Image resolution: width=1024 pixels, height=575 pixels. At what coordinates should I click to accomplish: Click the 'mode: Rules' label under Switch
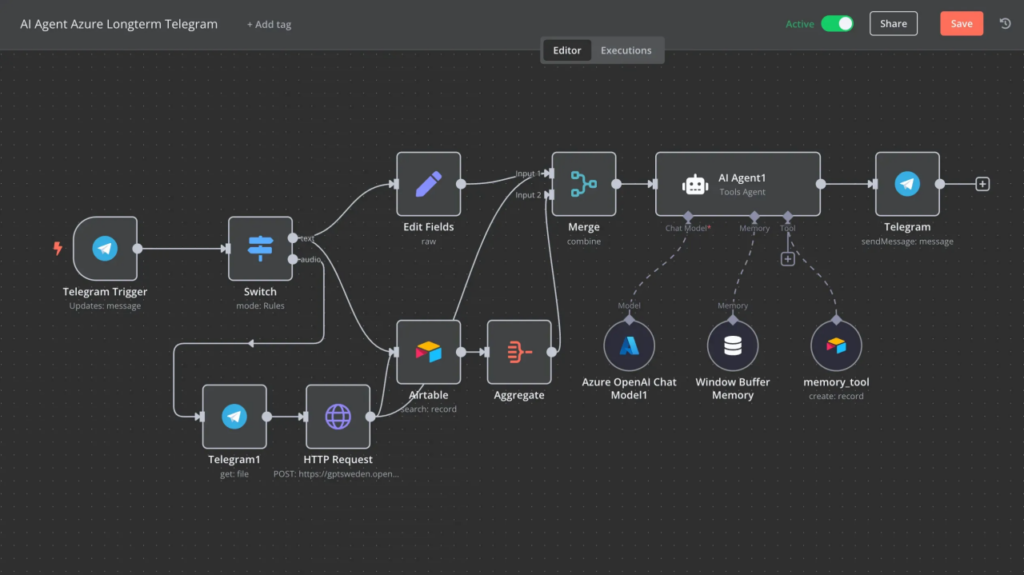(260, 306)
